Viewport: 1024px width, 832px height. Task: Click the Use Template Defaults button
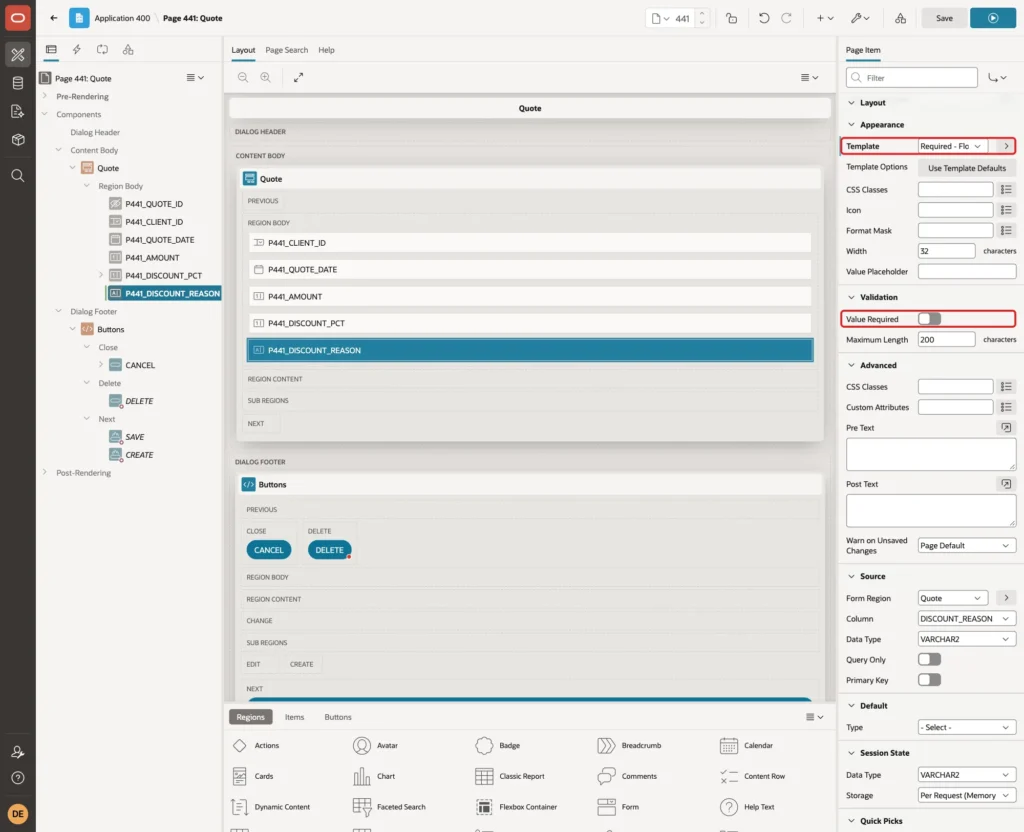pos(967,168)
